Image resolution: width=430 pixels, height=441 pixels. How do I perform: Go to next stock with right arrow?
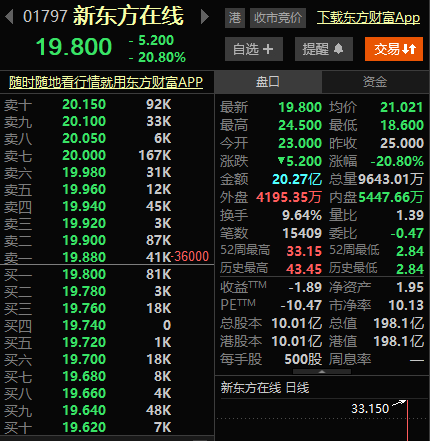point(205,16)
